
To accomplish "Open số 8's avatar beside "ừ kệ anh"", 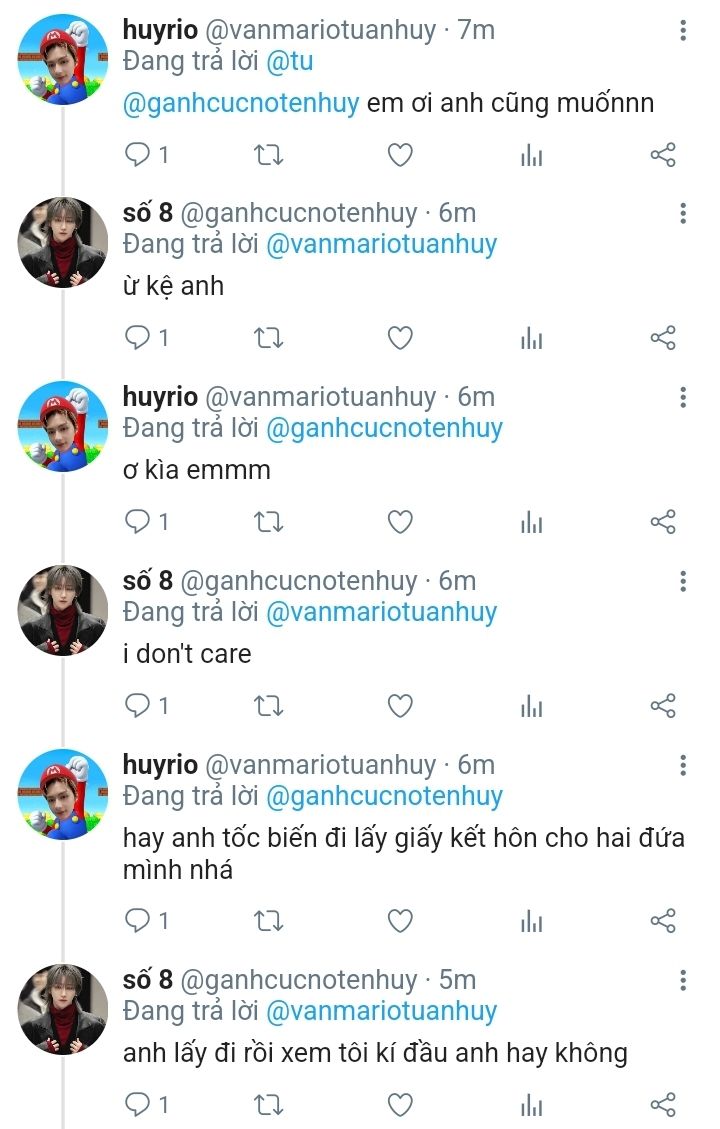I will click(63, 242).
